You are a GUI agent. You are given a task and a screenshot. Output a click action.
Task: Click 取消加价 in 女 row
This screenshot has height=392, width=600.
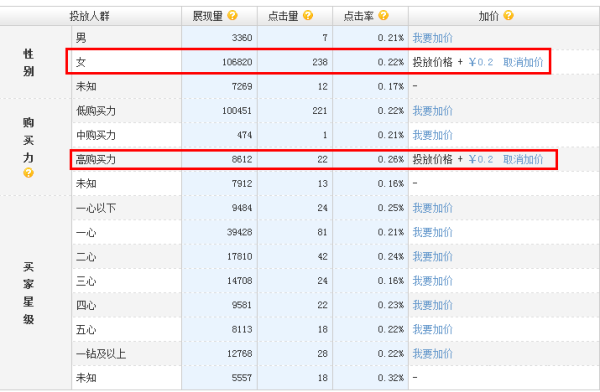coord(523,62)
